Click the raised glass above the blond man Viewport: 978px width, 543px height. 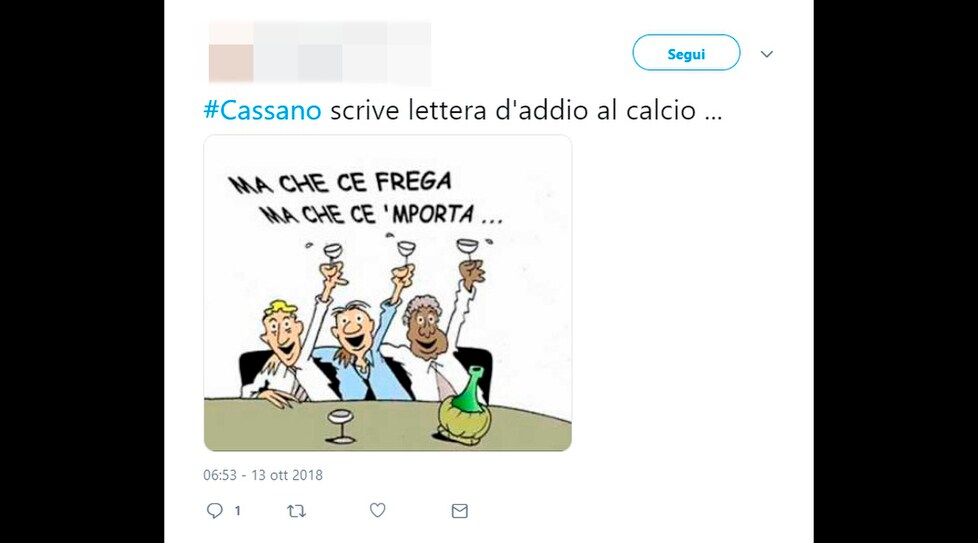coord(332,252)
